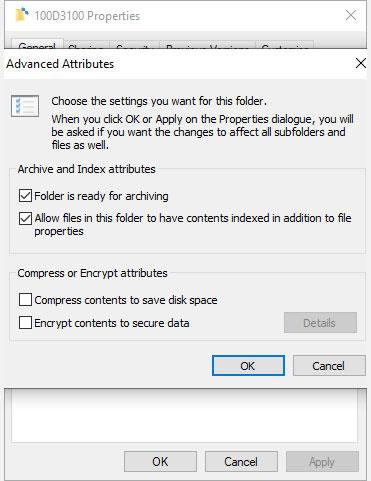The width and height of the screenshot is (371, 481).
Task: Check Encrypt contents to secure data
Action: tap(25, 323)
